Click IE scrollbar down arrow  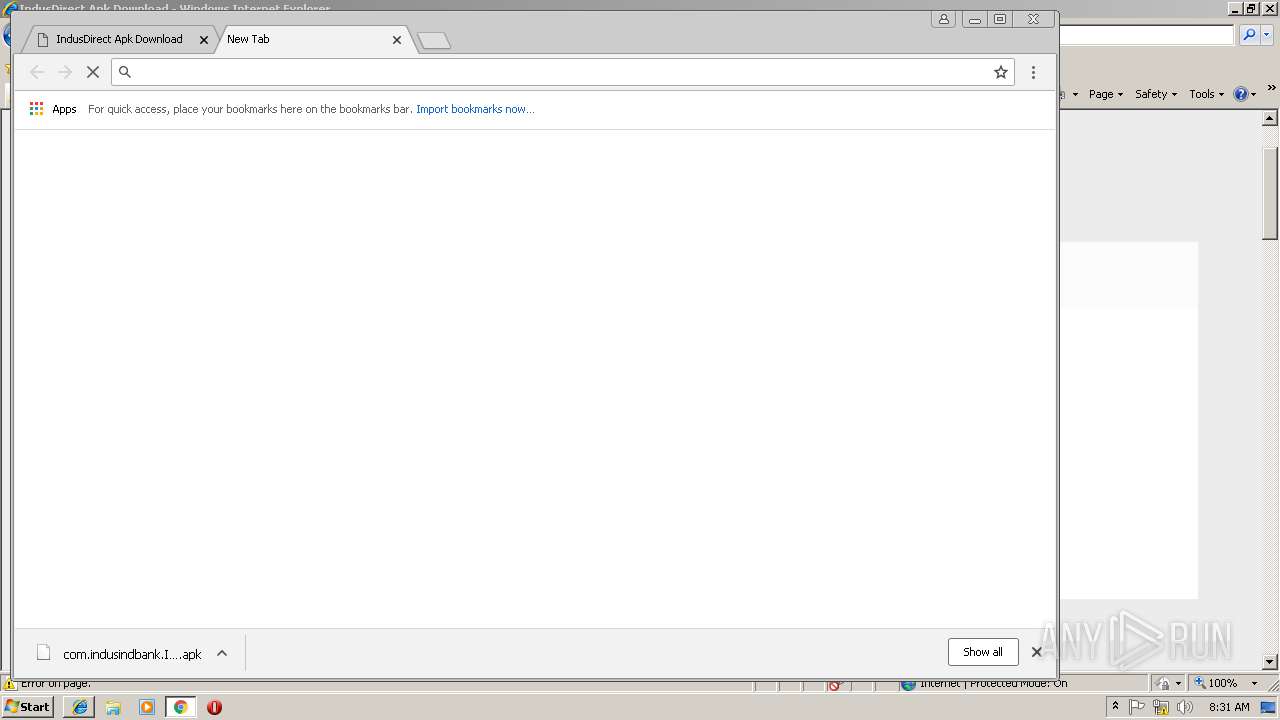1270,662
